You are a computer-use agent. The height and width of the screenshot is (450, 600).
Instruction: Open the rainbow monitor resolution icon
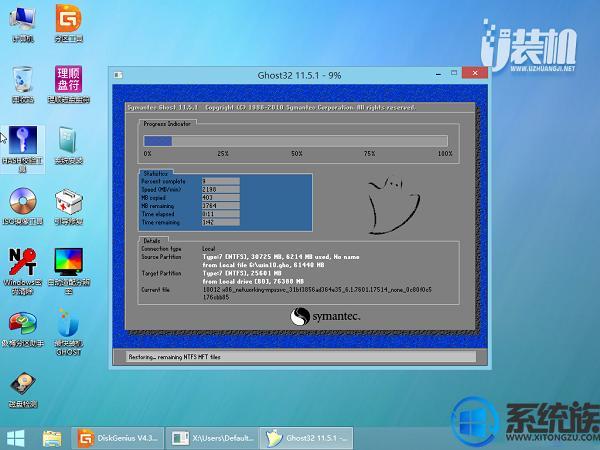click(x=68, y=272)
